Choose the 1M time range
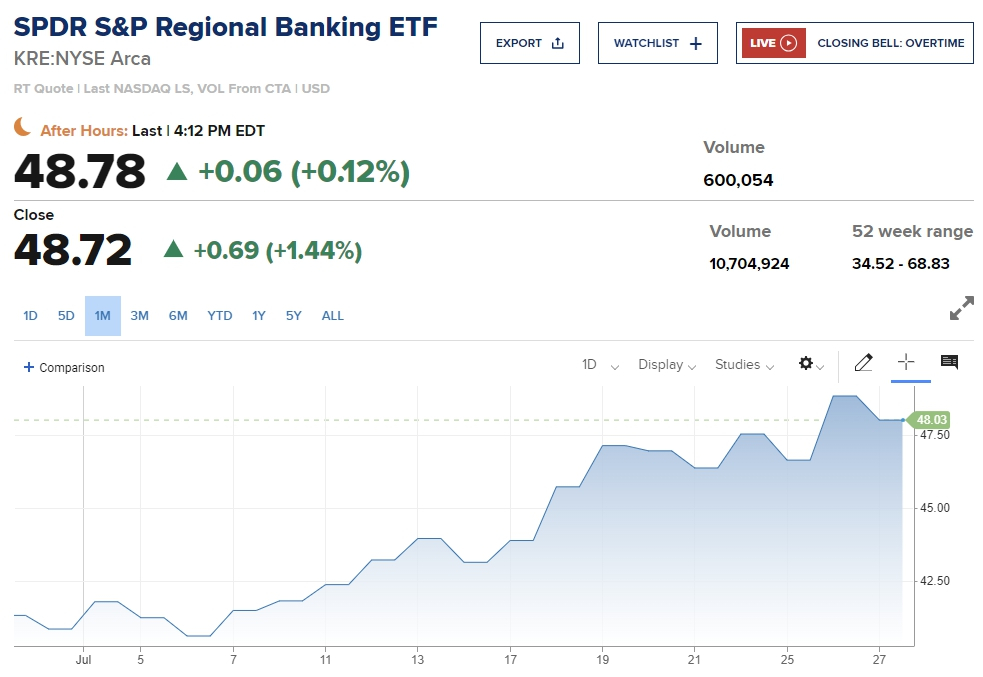The height and width of the screenshot is (677, 983). (103, 316)
